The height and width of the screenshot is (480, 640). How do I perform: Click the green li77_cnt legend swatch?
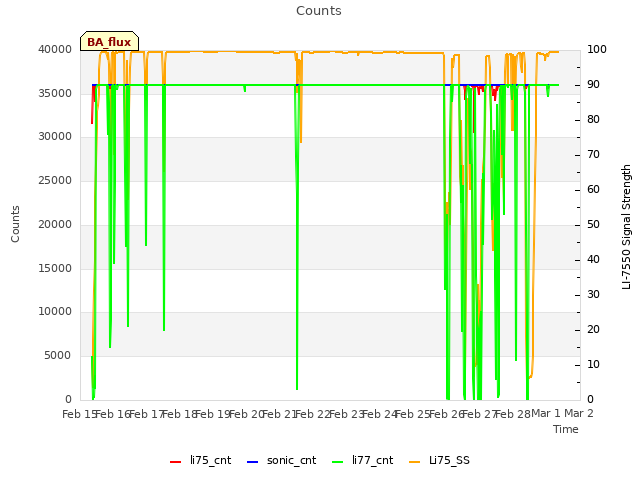338,462
